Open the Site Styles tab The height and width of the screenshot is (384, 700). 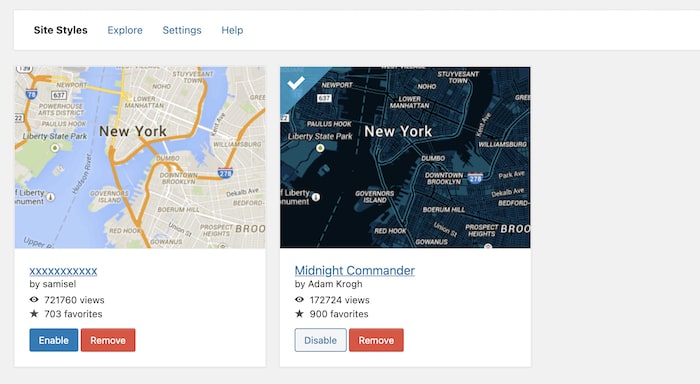click(61, 30)
